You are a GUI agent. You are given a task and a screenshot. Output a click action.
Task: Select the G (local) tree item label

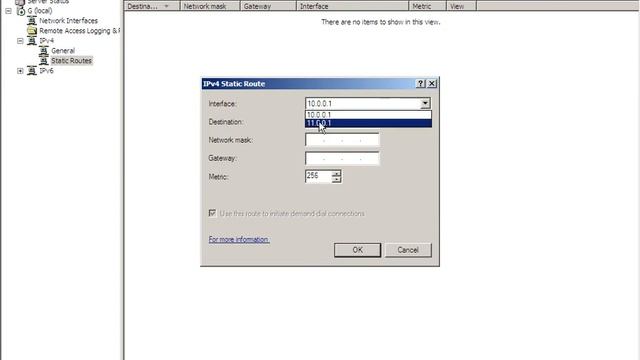pyautogui.click(x=40, y=11)
